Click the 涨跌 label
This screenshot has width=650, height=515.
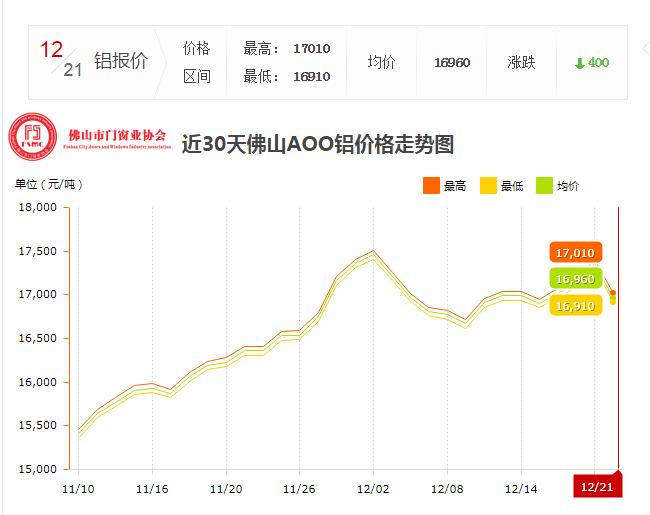[x=521, y=63]
